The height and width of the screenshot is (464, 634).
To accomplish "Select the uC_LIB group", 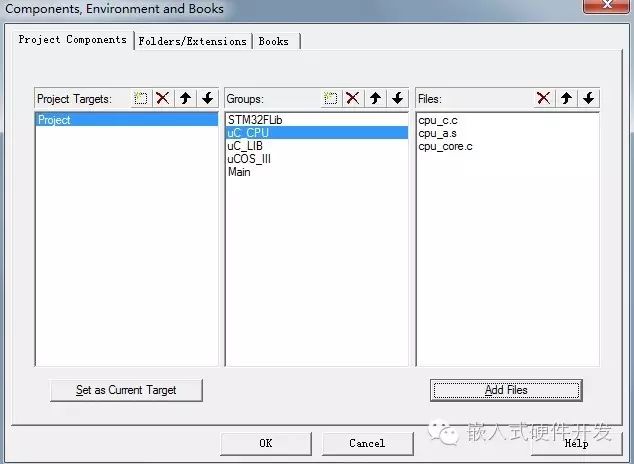I will [317, 146].
